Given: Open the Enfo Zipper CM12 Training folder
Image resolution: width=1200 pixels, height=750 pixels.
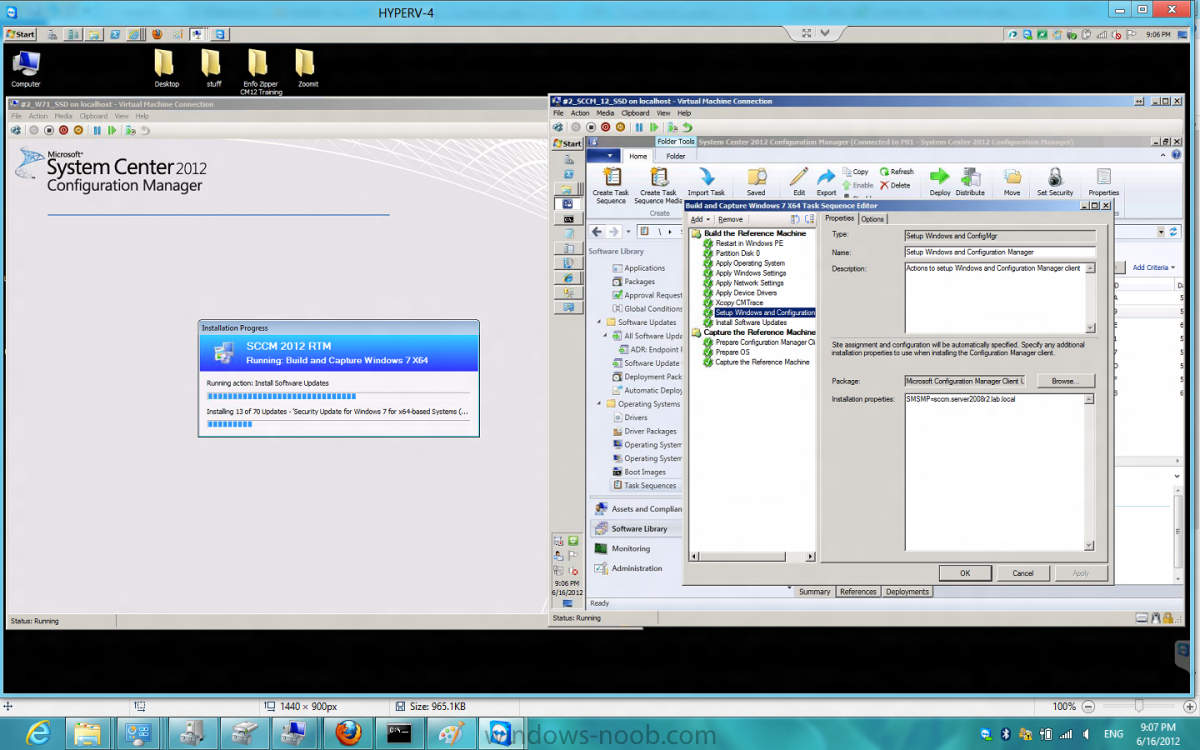Looking at the screenshot, I should 260,72.
